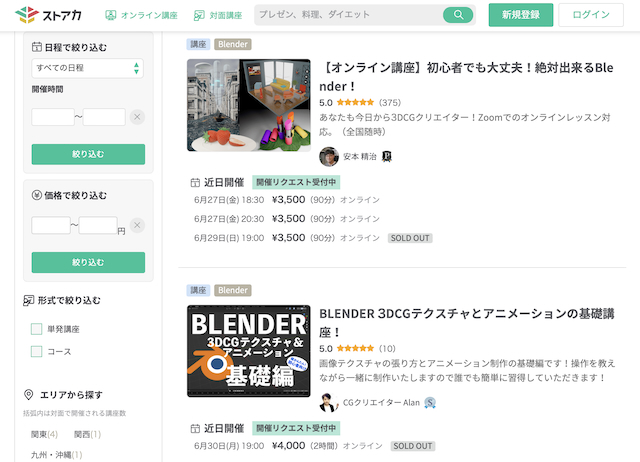Open the BLENDER 基礎編 course thumbnail
This screenshot has height=462, width=640.
[x=249, y=351]
